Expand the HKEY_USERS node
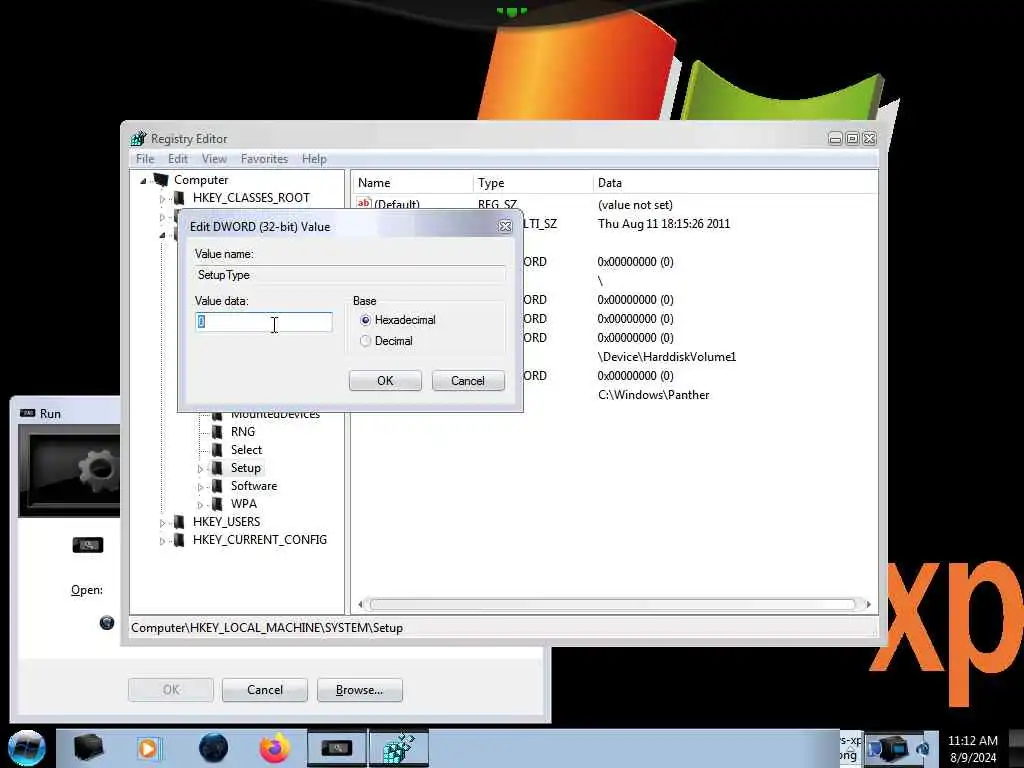The image size is (1024, 768). (x=162, y=523)
